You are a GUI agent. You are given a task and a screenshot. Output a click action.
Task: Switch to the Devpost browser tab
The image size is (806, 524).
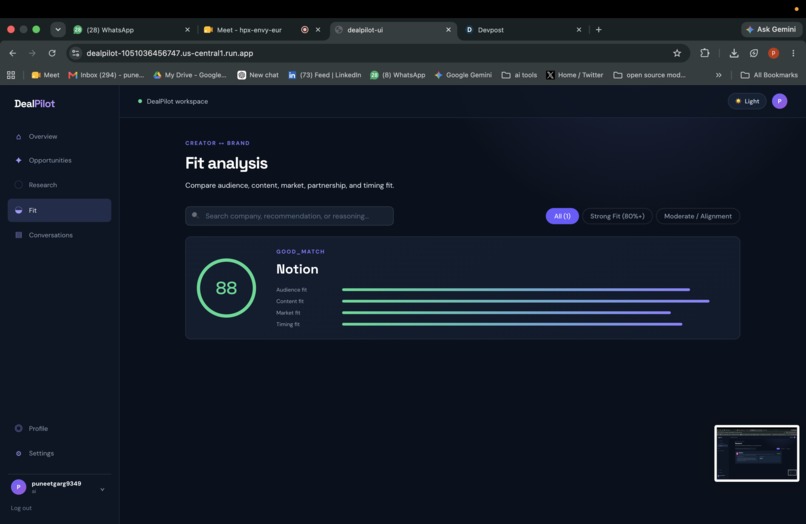click(522, 30)
